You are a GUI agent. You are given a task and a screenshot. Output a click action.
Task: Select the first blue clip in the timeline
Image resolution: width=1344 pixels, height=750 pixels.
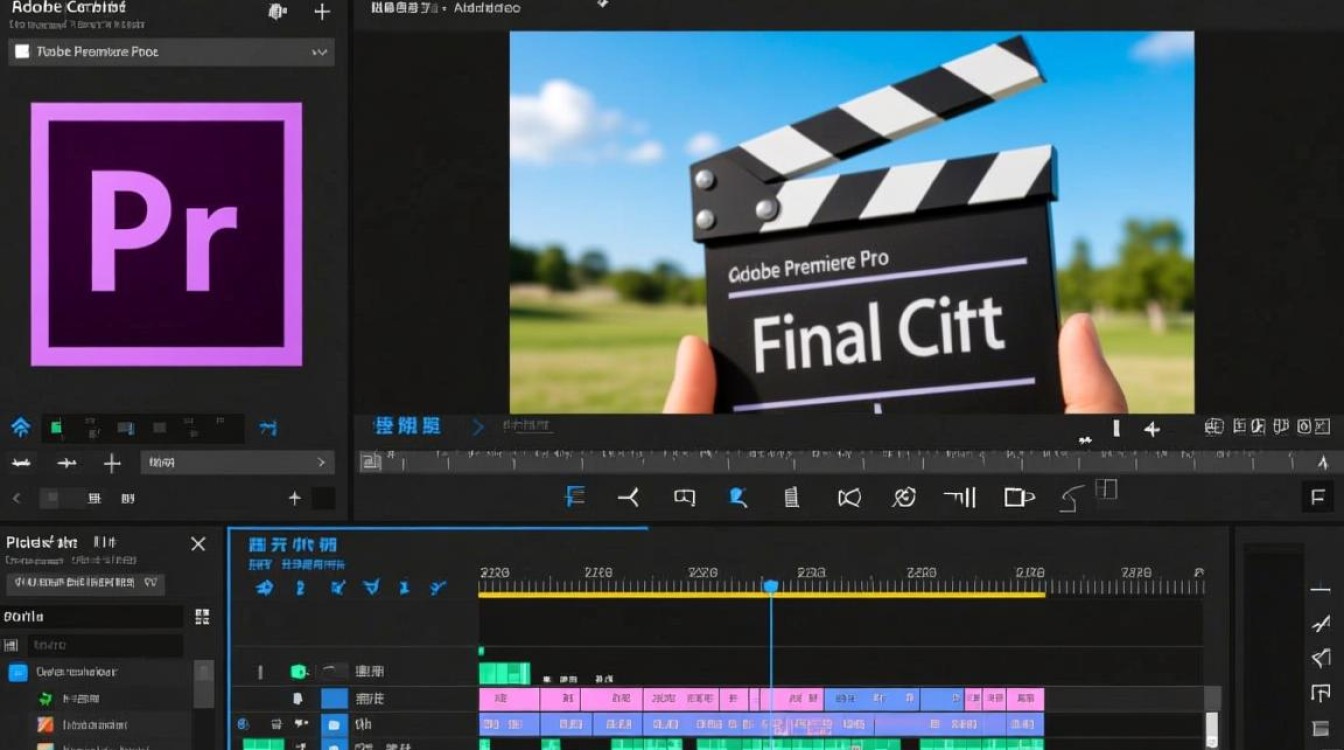(x=509, y=724)
